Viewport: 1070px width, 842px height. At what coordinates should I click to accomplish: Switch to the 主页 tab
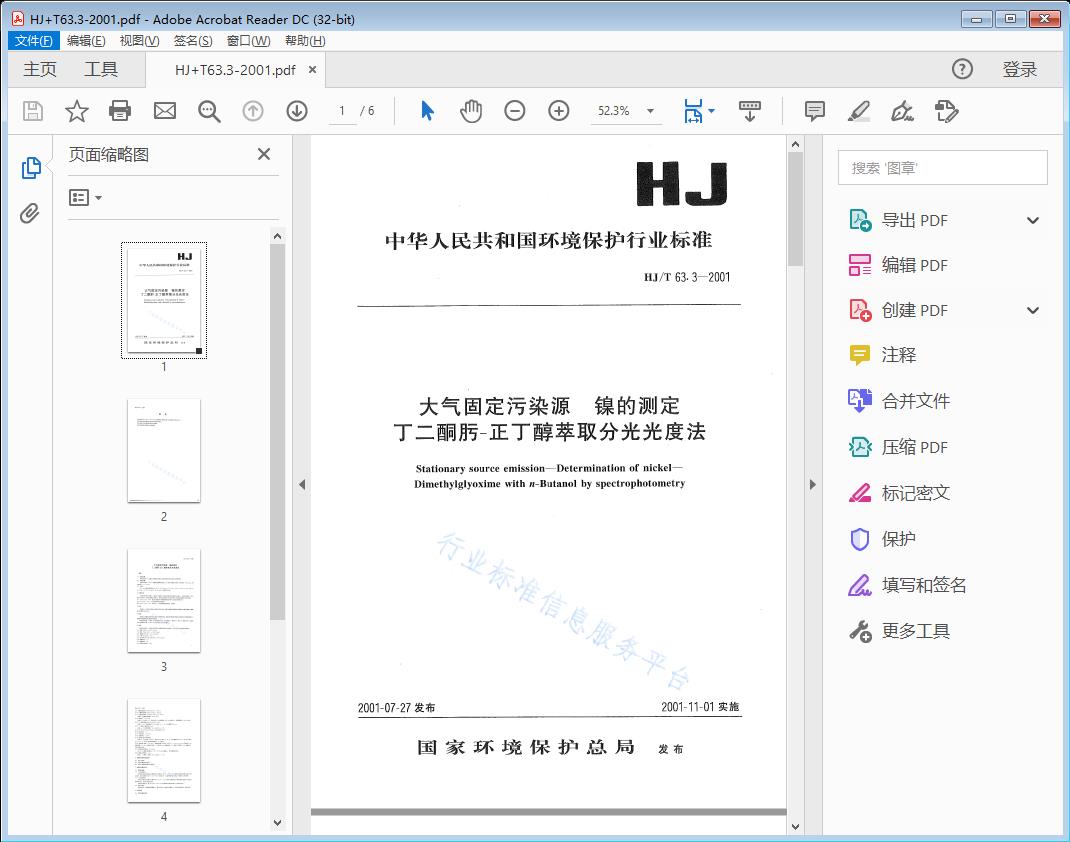(39, 69)
